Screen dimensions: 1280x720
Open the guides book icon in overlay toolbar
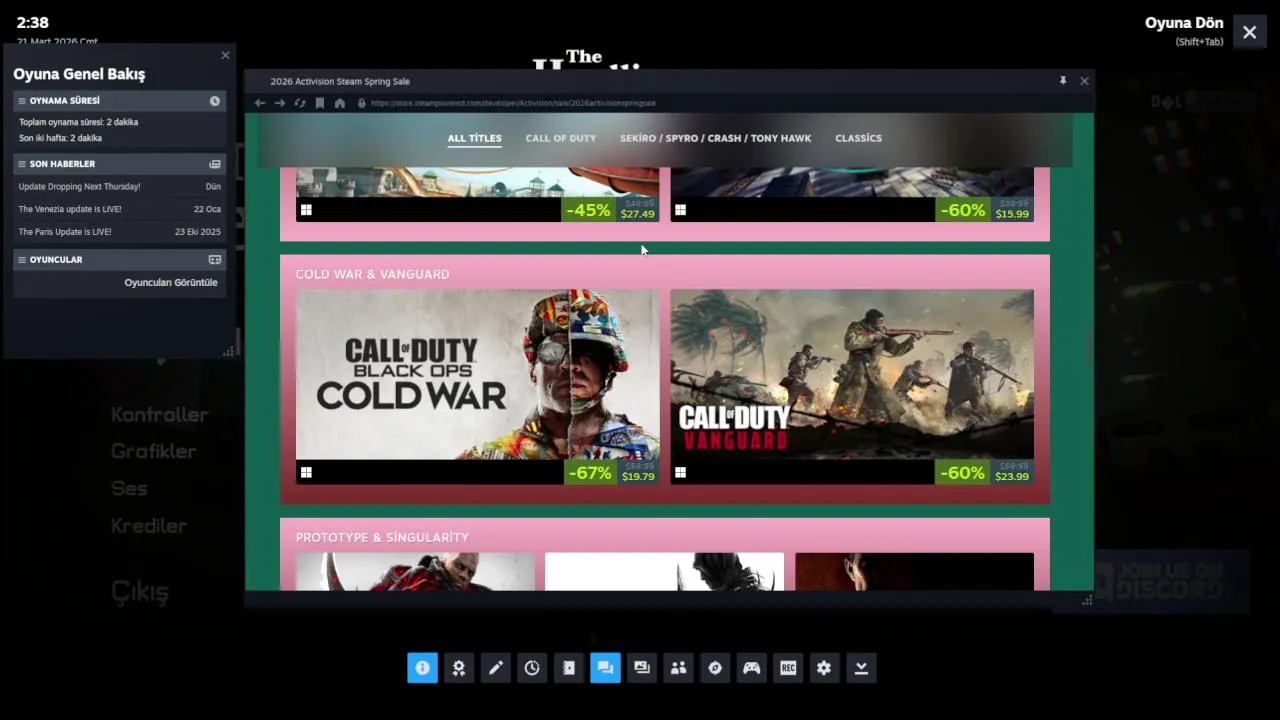pos(569,668)
